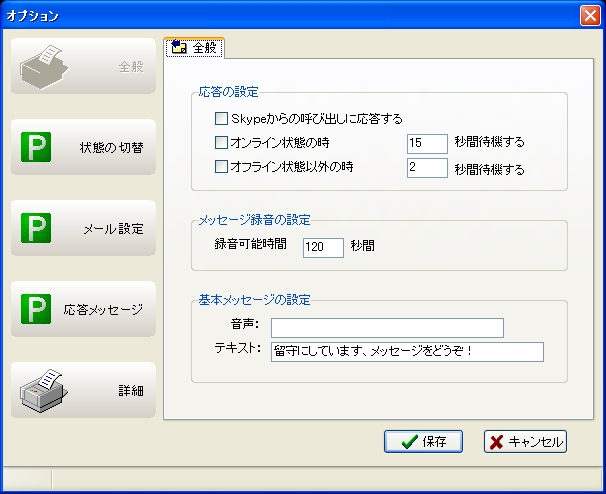606x494 pixels.
Task: Toggle the オンライン状態の時 checkbox
Action: 221,143
